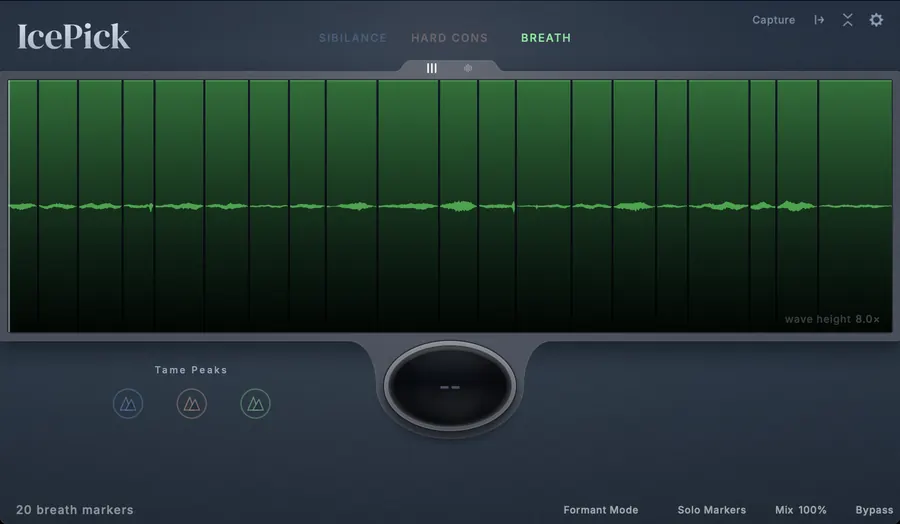Click the crossed-arrows icon beside the gear
Image resolution: width=900 pixels, height=524 pixels.
click(x=848, y=20)
